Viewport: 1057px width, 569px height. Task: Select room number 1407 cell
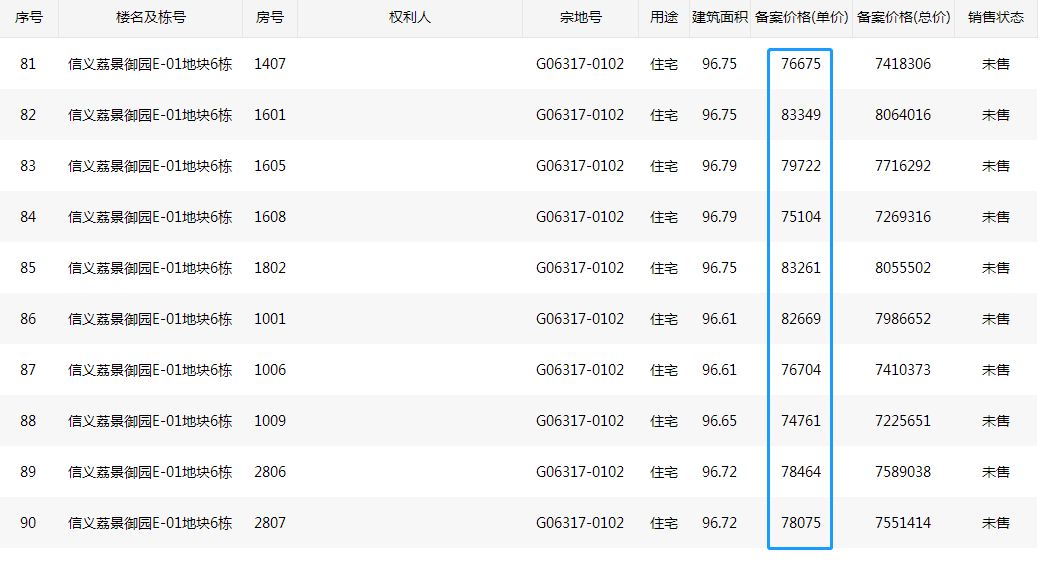point(270,64)
